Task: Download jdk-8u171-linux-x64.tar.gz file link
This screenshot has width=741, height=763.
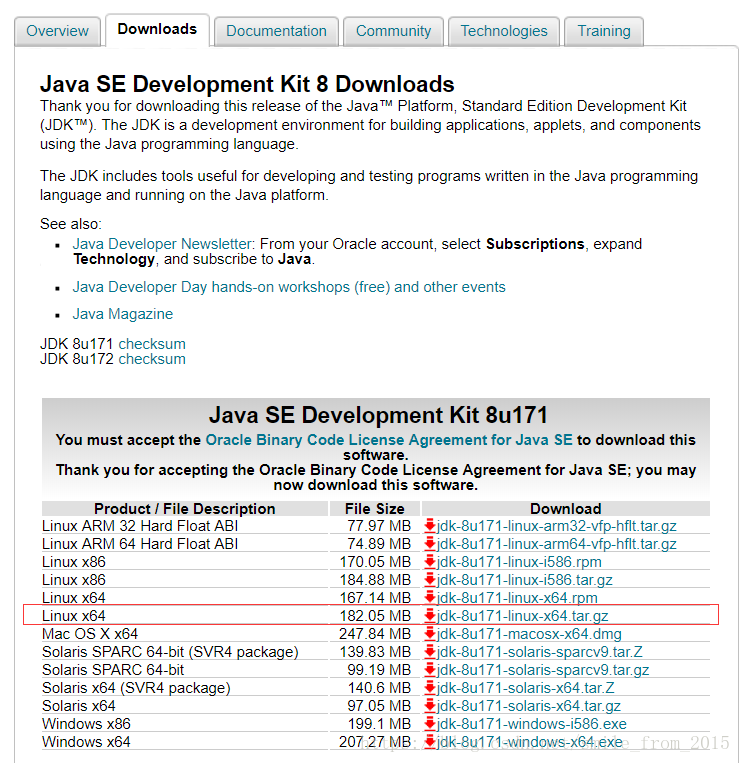Action: pos(523,616)
